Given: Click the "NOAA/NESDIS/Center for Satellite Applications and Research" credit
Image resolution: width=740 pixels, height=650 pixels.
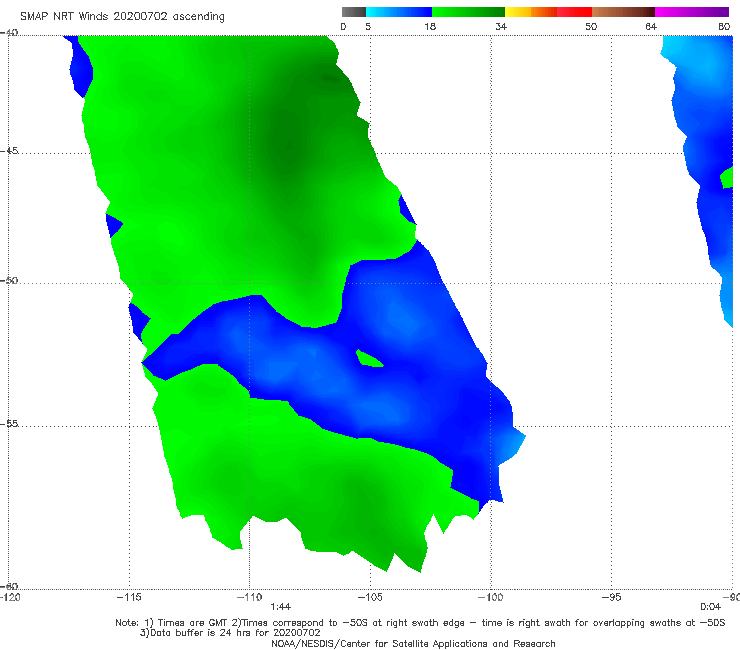Looking at the screenshot, I should (x=413, y=644).
